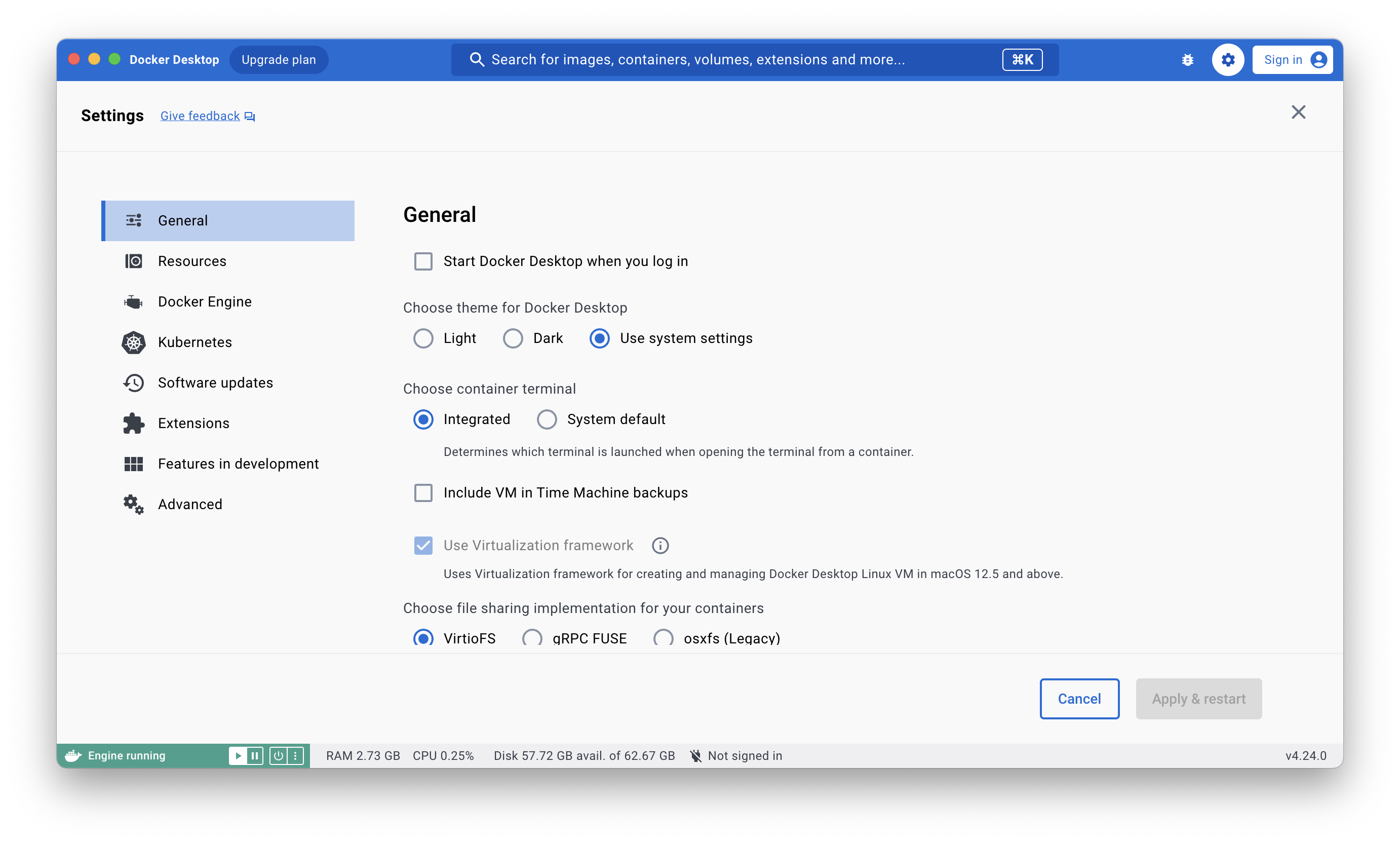Click the engine power icon
This screenshot has height=843, width=1400.
(x=278, y=755)
